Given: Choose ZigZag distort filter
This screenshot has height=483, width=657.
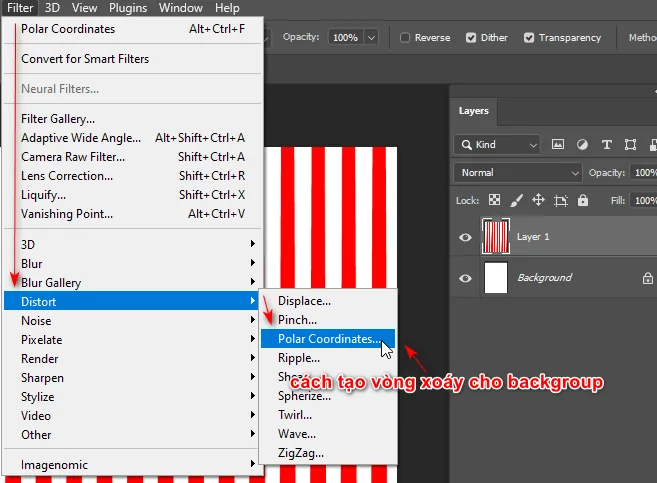Looking at the screenshot, I should (x=328, y=453).
